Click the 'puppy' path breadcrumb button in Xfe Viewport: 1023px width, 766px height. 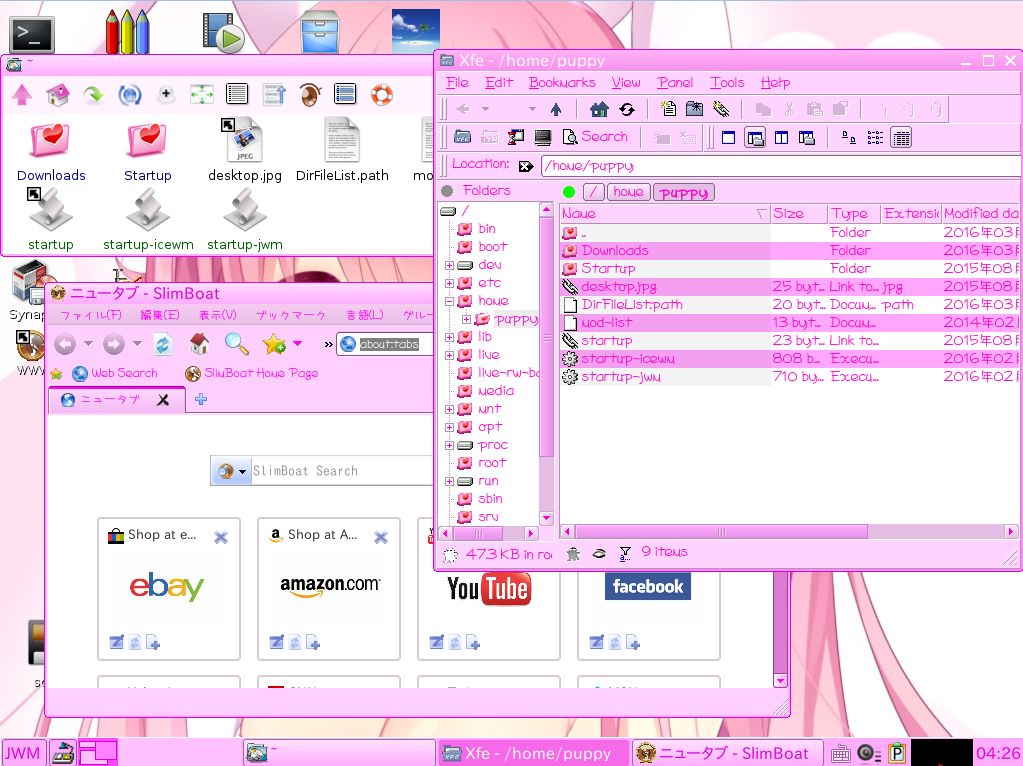tap(684, 192)
